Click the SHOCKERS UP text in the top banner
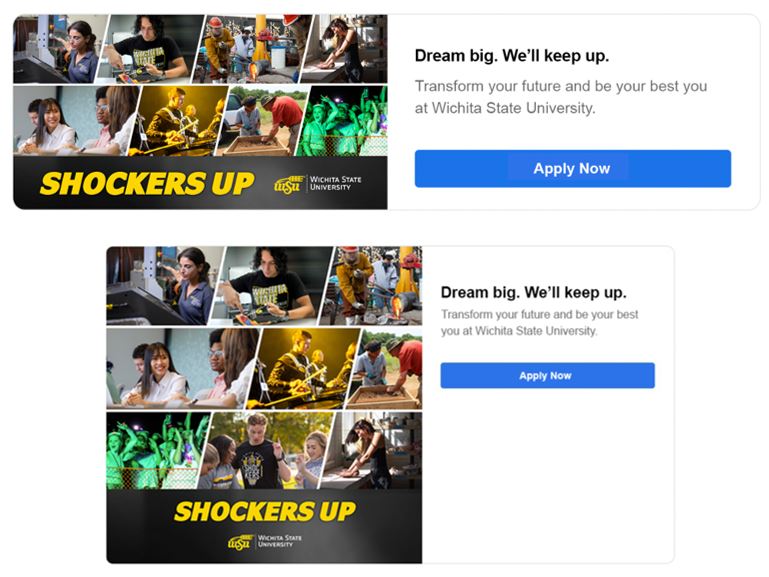The height and width of the screenshot is (577, 769). coord(147,183)
